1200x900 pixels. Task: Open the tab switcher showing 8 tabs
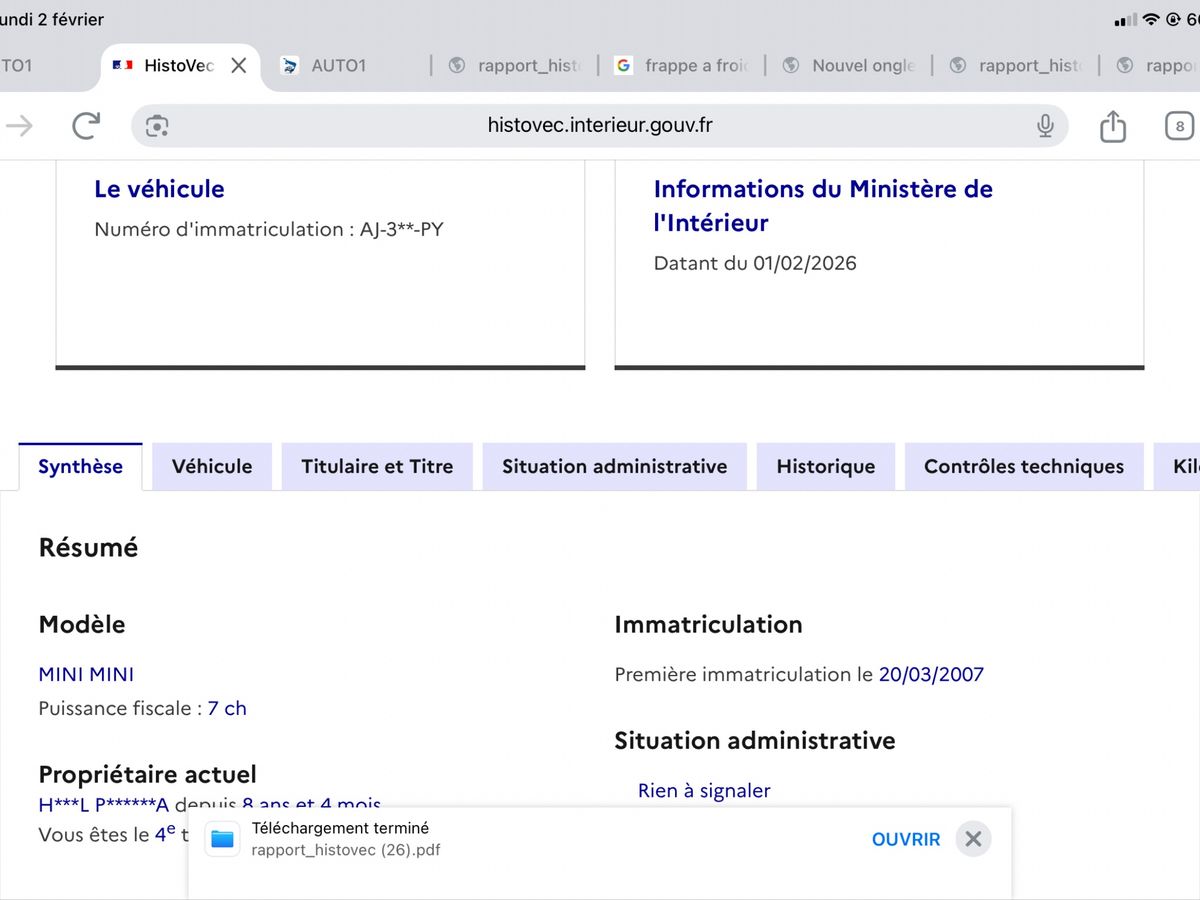[x=1179, y=126]
